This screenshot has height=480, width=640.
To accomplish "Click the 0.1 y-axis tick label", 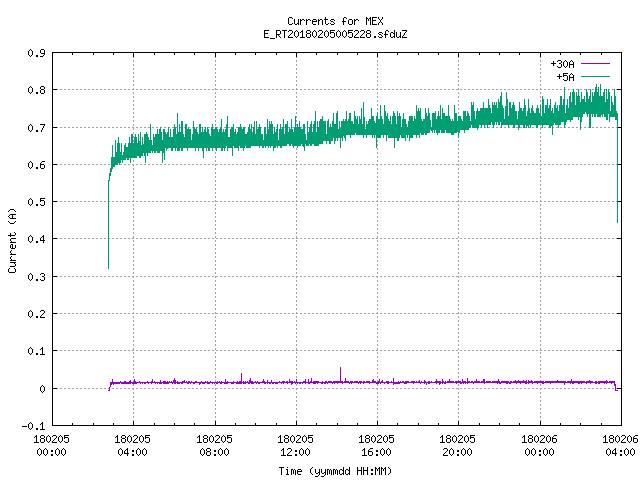I will 36,351.
